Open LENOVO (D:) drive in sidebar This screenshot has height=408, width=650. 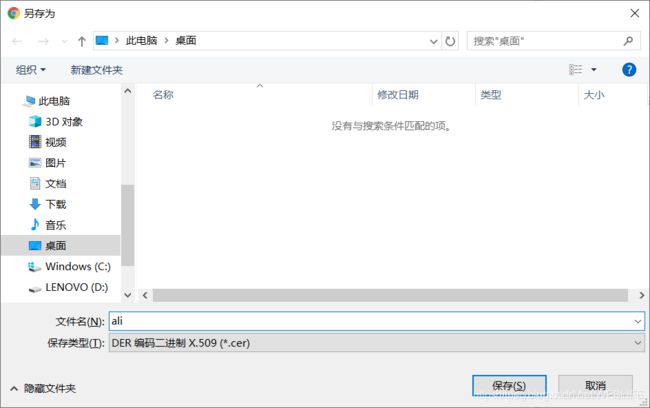pos(76,287)
